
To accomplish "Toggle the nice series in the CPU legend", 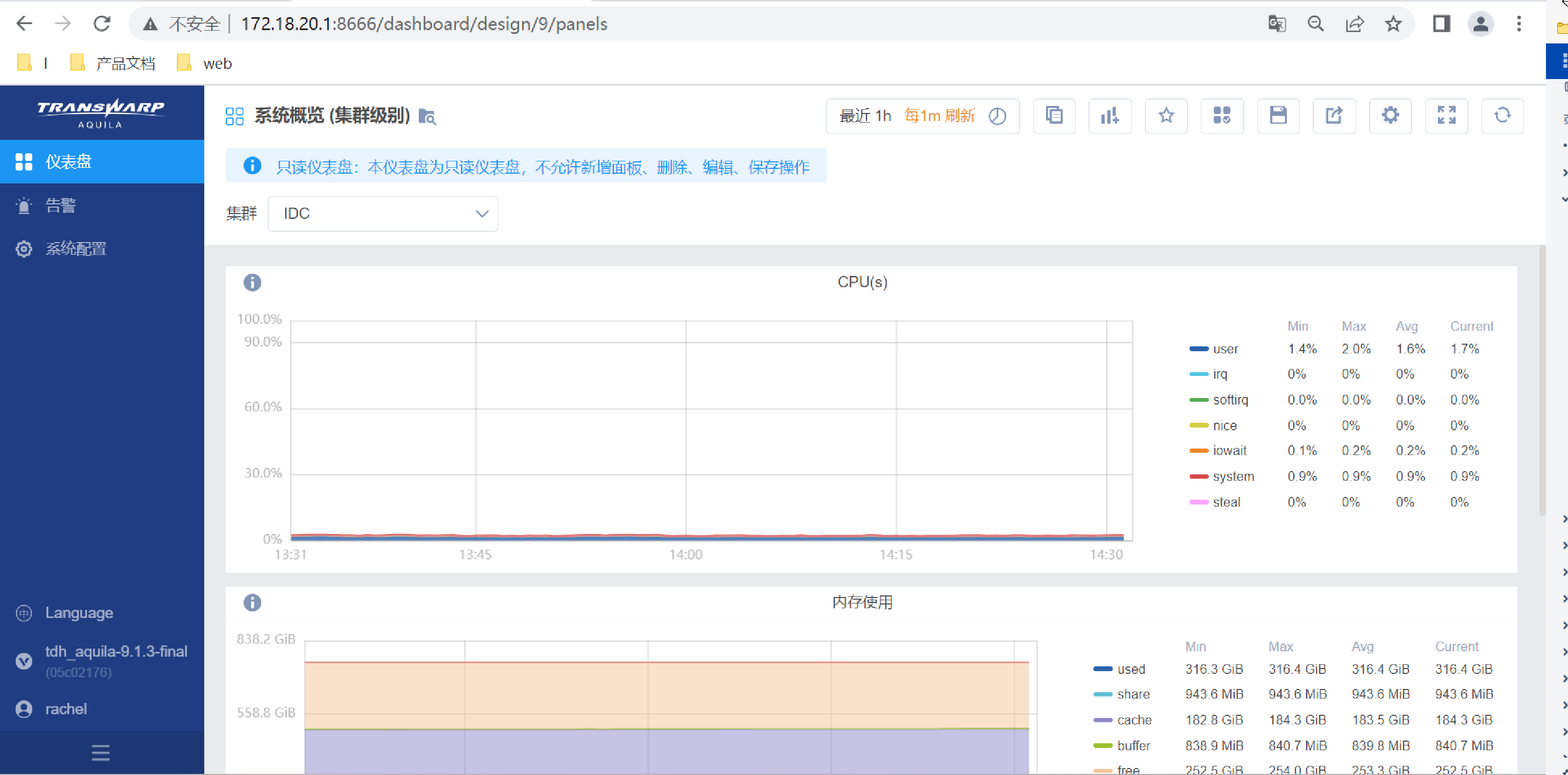I will point(1213,425).
